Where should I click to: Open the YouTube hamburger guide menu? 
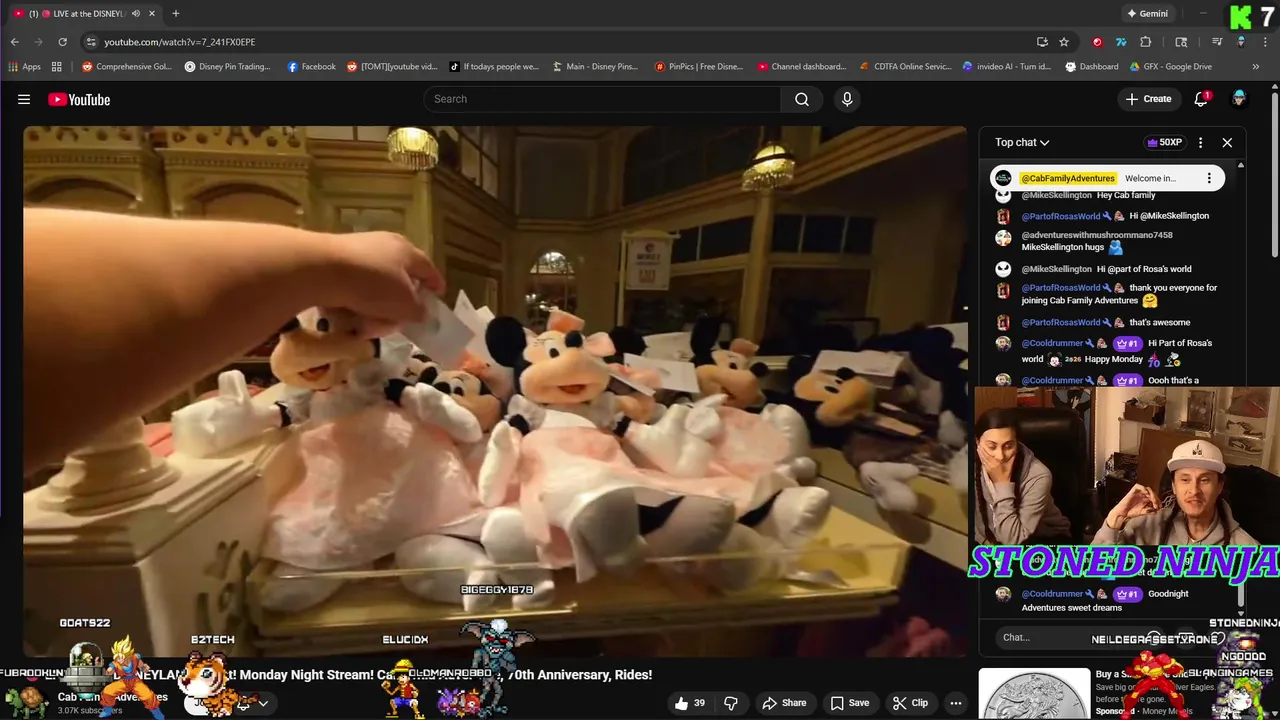(24, 99)
